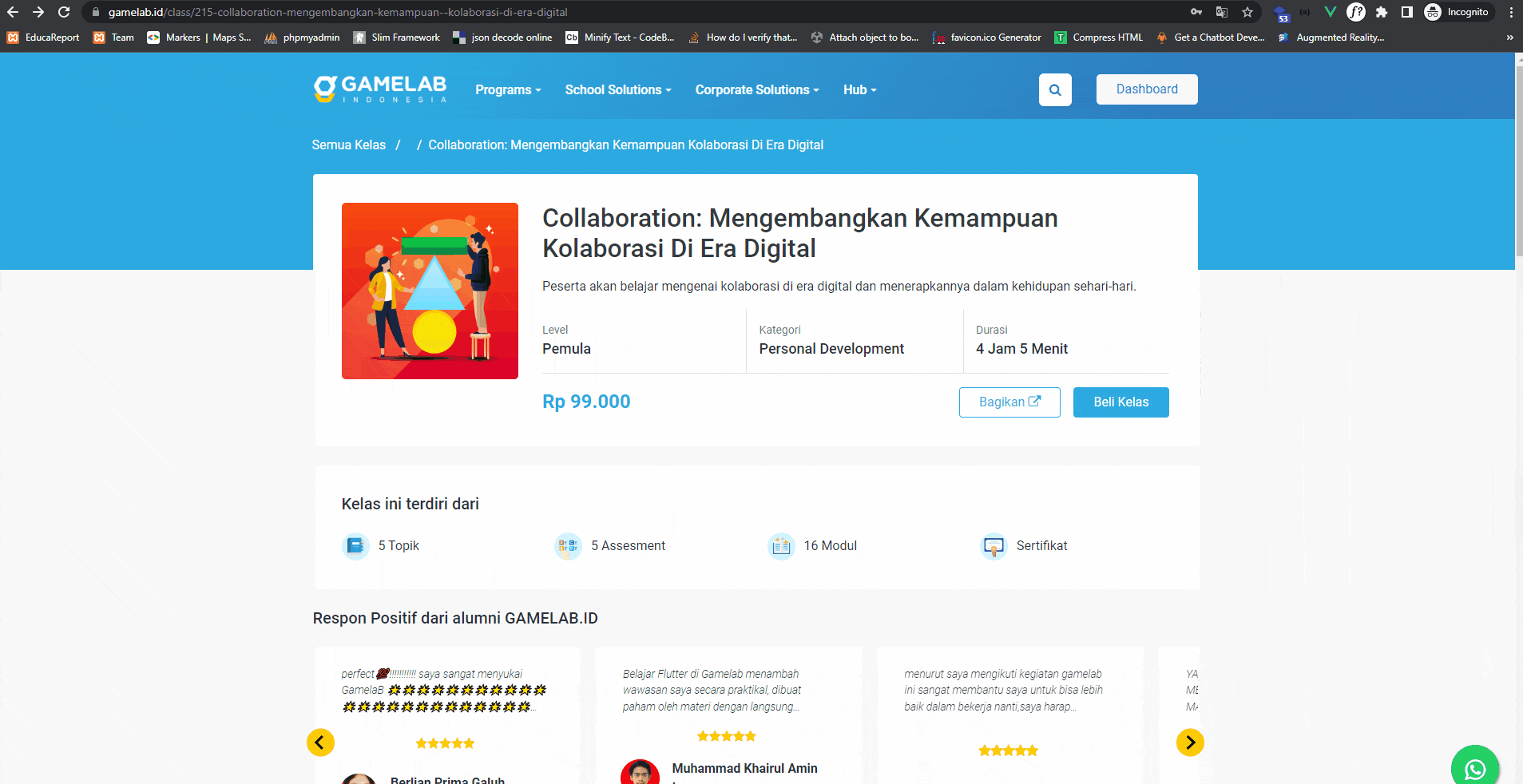The height and width of the screenshot is (784, 1523).
Task: Open Augmented Reality bookmark
Action: (1331, 38)
